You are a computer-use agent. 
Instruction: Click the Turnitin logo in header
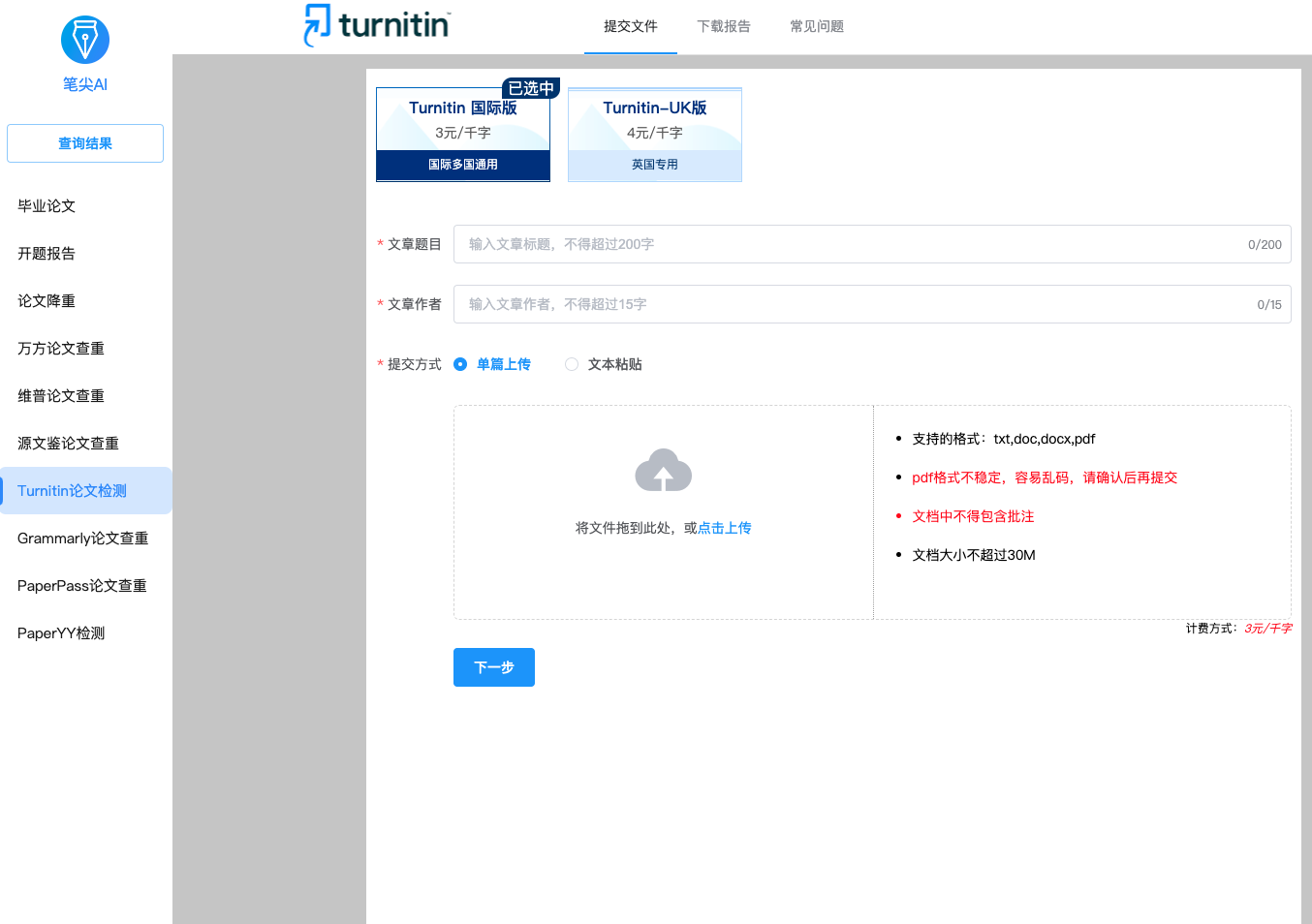378,25
